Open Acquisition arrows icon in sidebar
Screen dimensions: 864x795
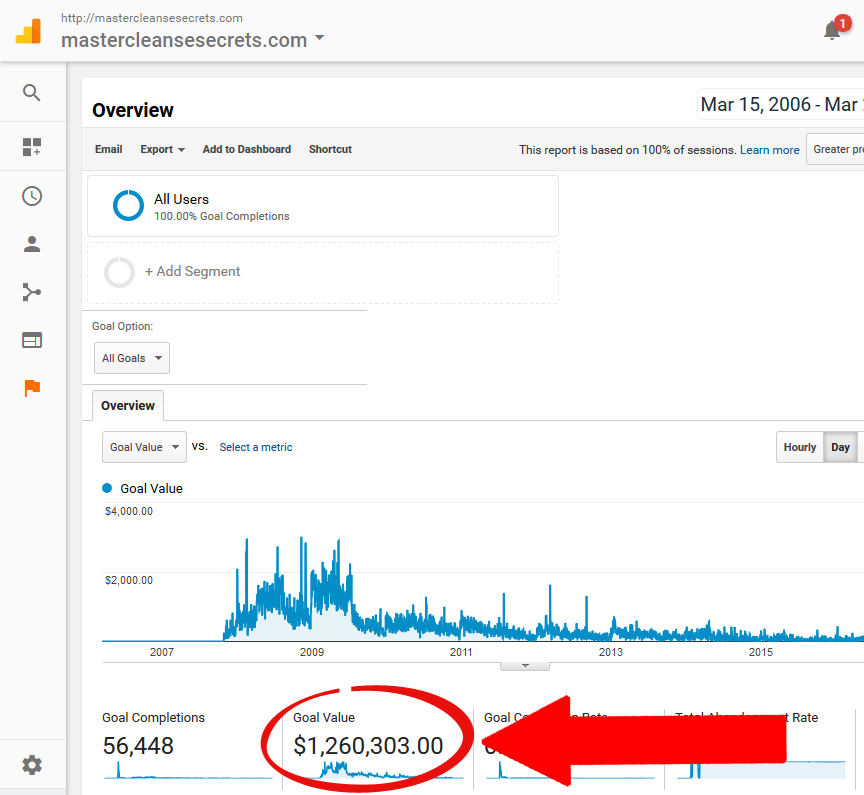point(31,292)
